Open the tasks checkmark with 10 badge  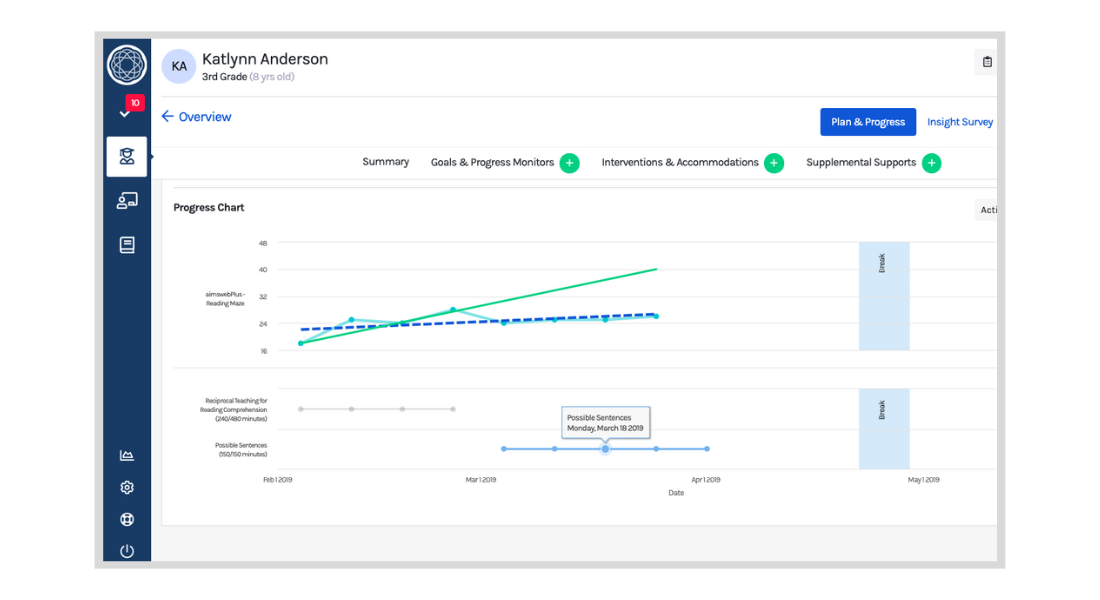pos(125,113)
